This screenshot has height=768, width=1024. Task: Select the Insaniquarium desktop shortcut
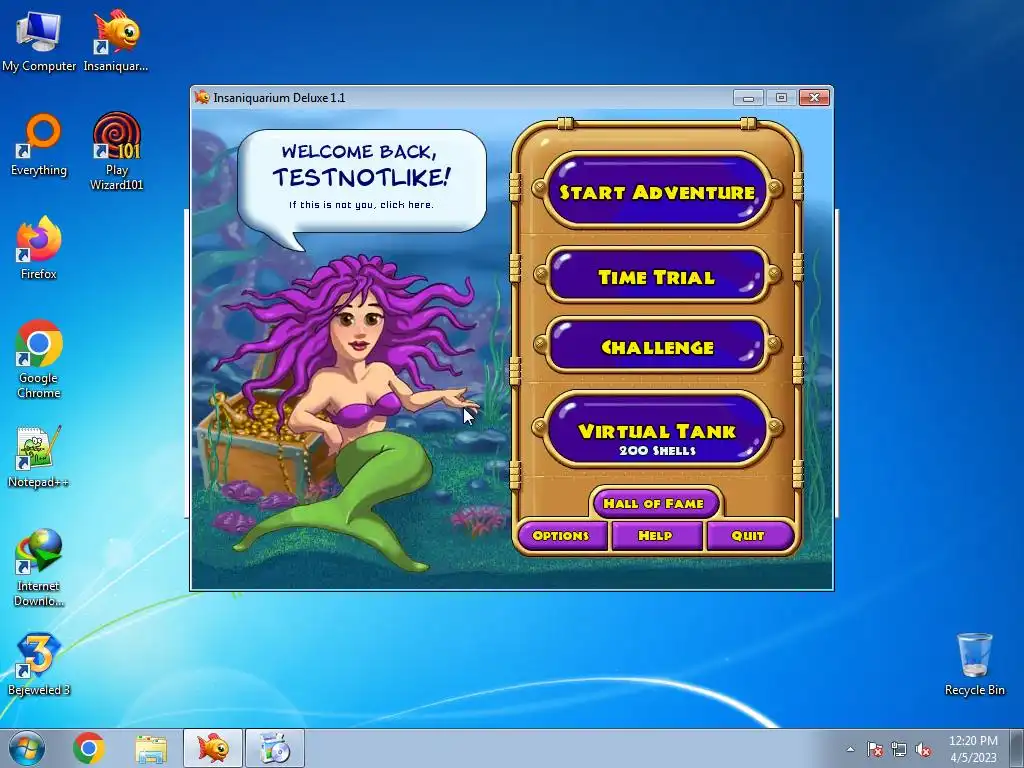116,40
